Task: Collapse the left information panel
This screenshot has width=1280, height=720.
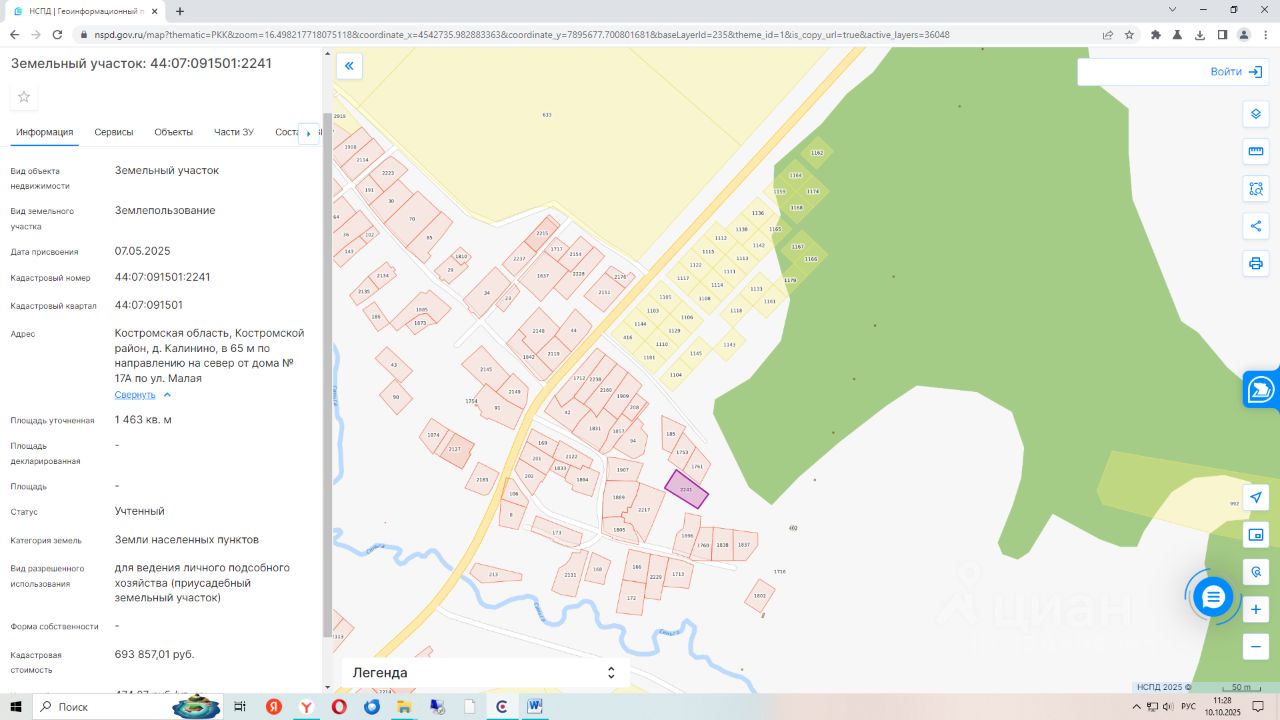Action: 349,67
